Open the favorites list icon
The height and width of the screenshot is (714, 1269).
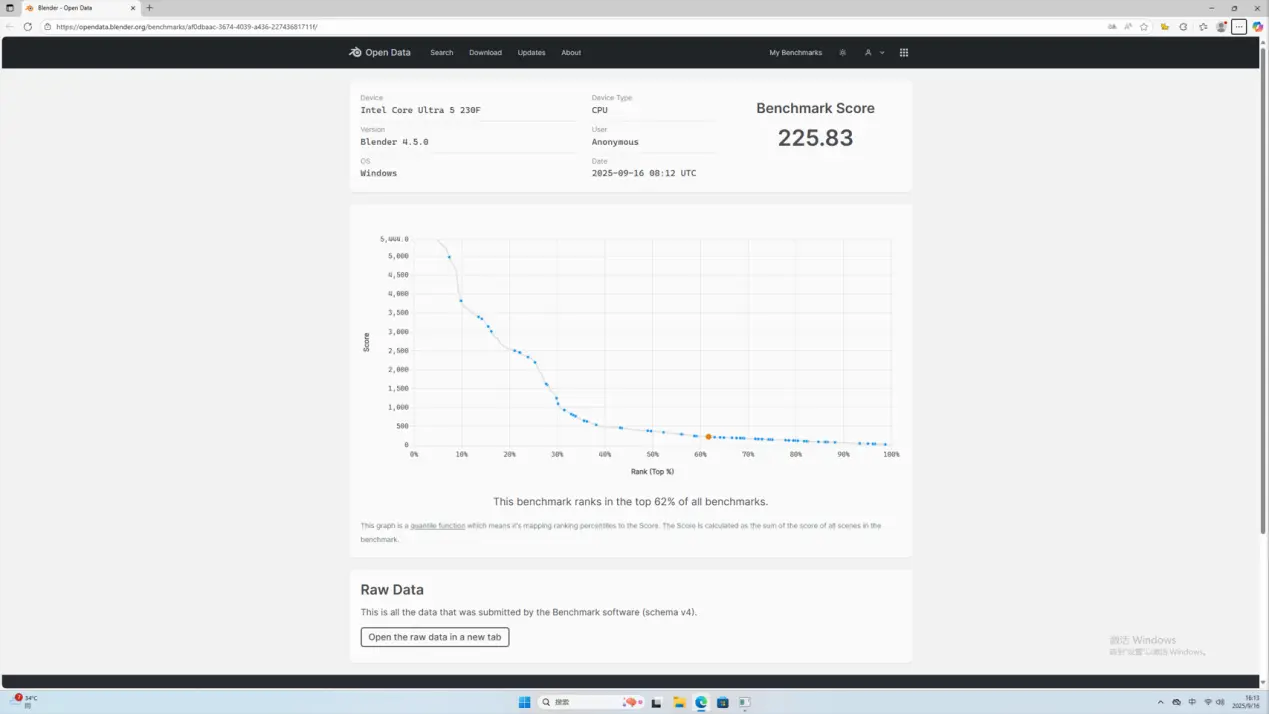coord(1203,27)
